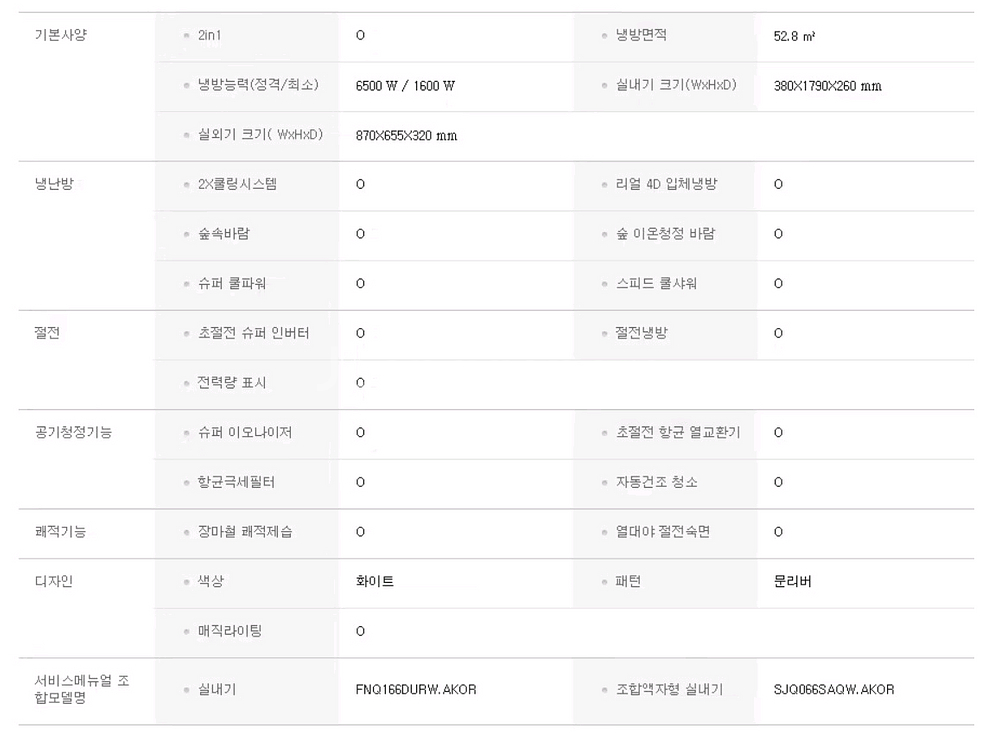Click the 870X655X320 mm outdoor unit size
Viewport: 982px width, 750px height.
tap(406, 135)
